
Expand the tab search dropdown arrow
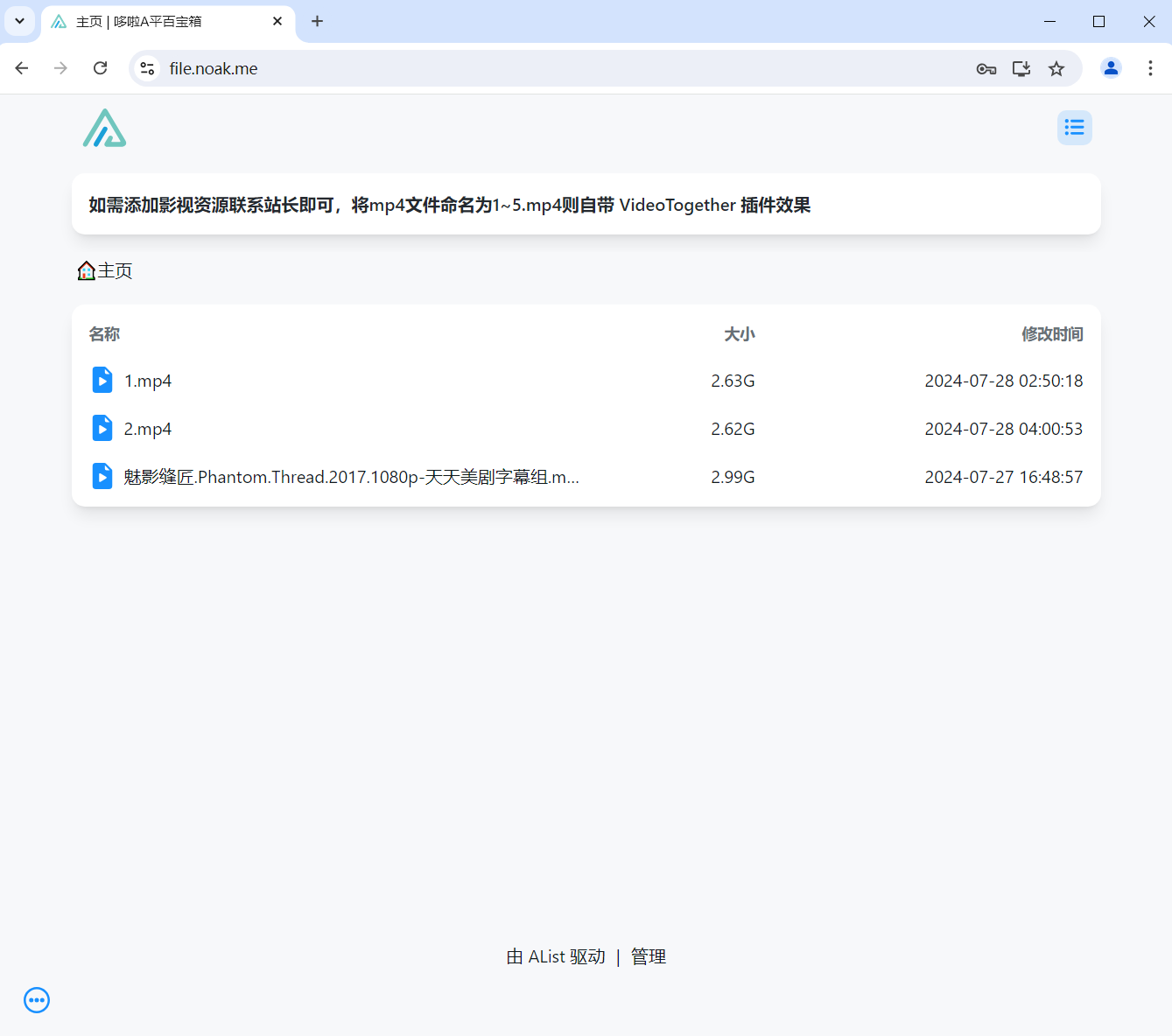point(19,21)
